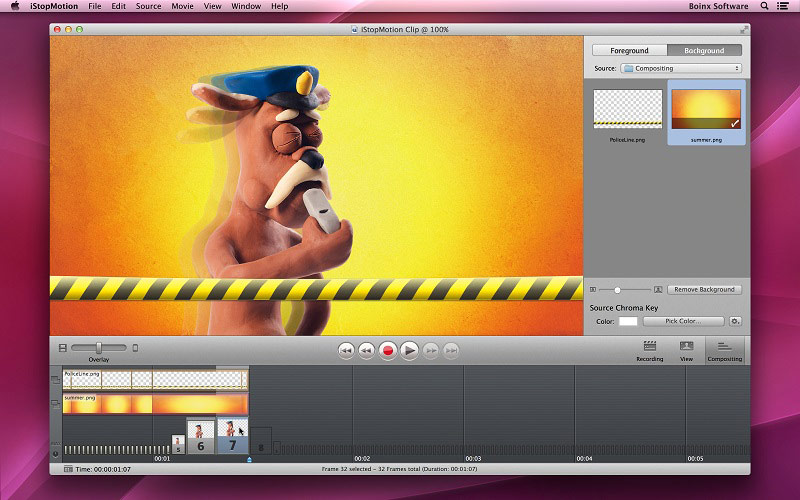
Task: Open Spotlight search in the menu bar
Action: coord(764,6)
